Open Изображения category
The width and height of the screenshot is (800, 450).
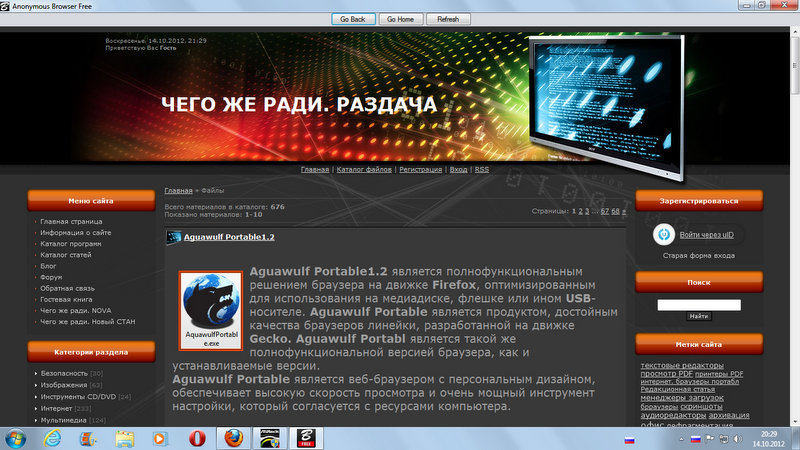click(x=64, y=385)
